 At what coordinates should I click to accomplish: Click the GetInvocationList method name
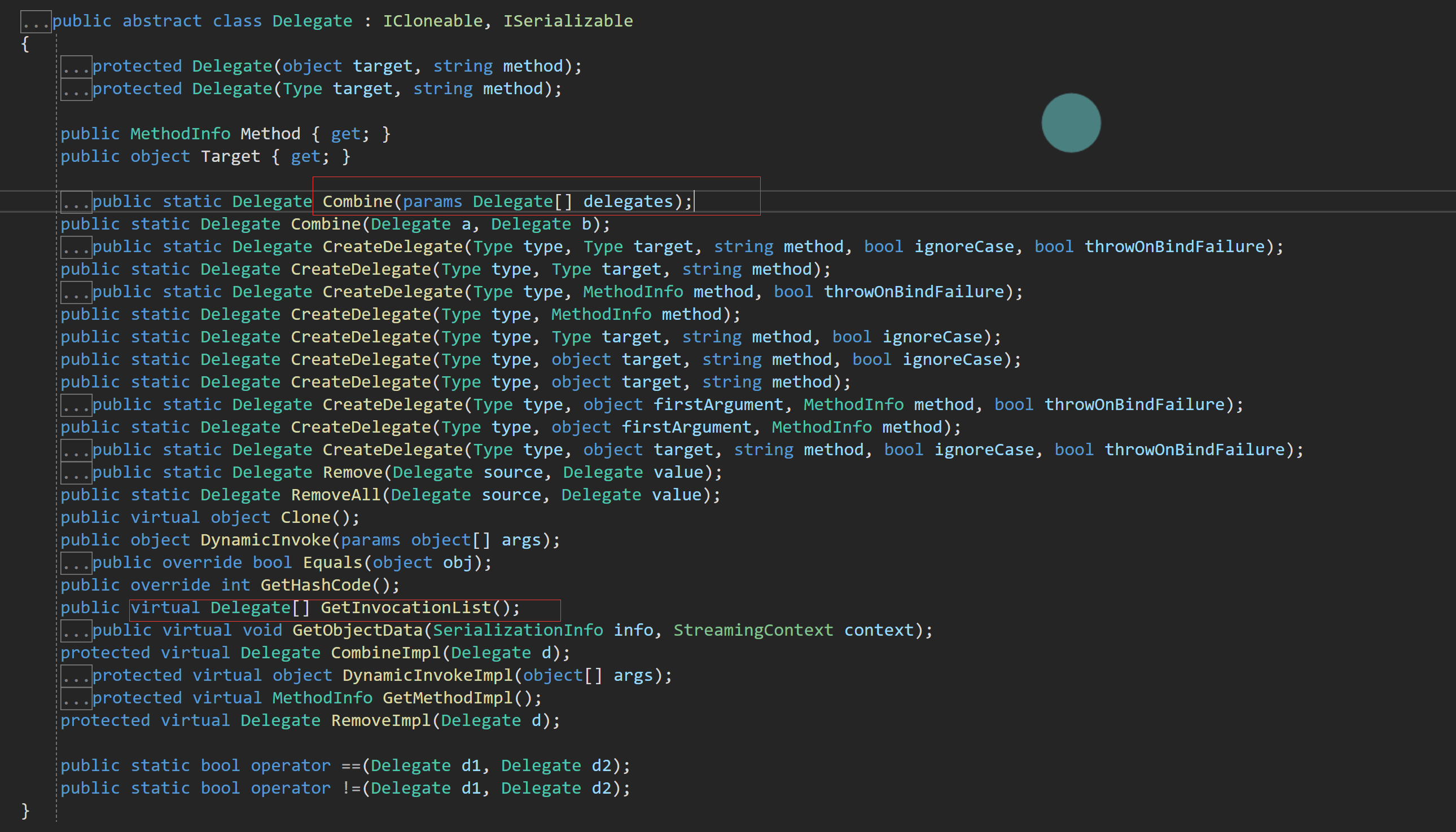[406, 608]
